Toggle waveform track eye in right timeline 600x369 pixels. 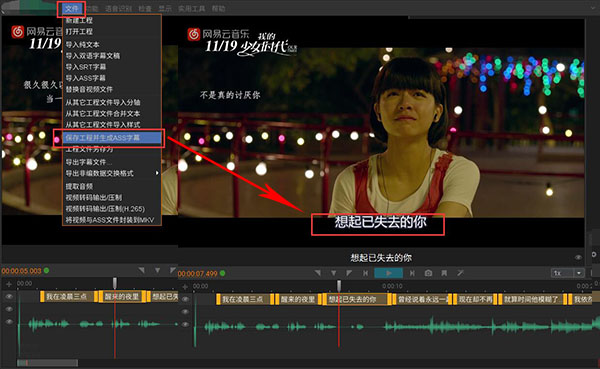[x=185, y=324]
